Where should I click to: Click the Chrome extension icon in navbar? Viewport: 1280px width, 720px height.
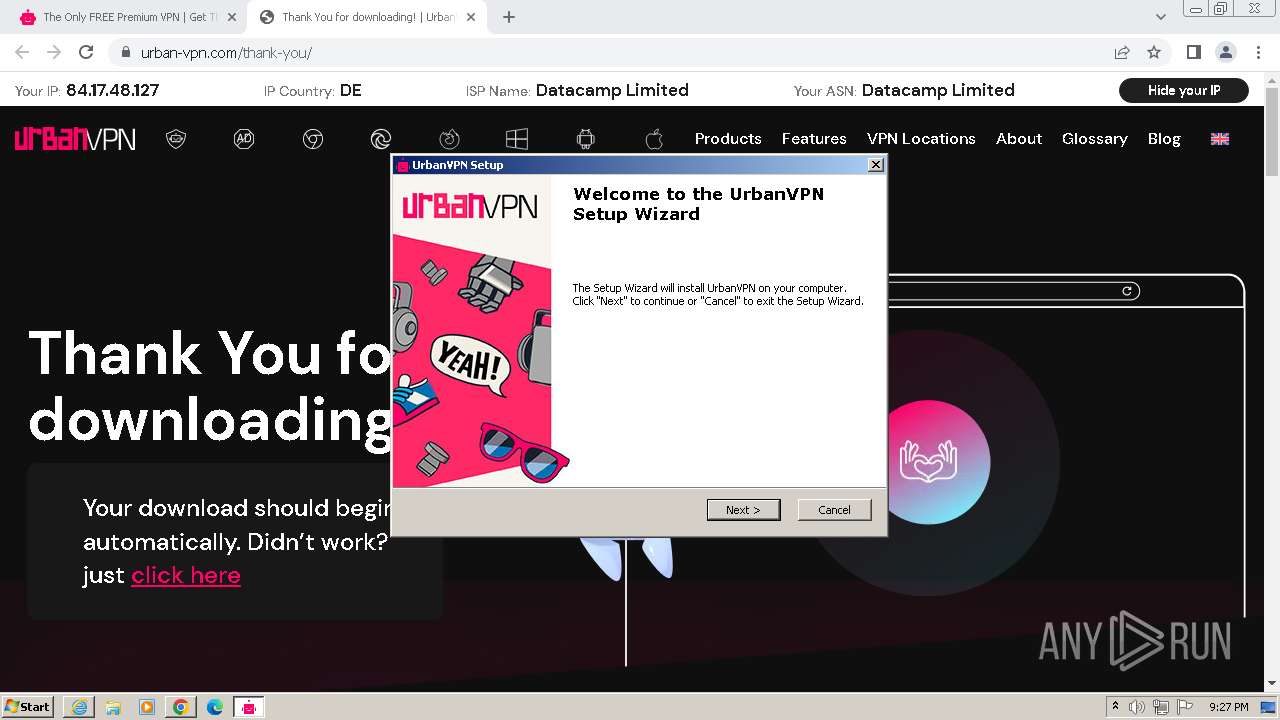tap(313, 139)
